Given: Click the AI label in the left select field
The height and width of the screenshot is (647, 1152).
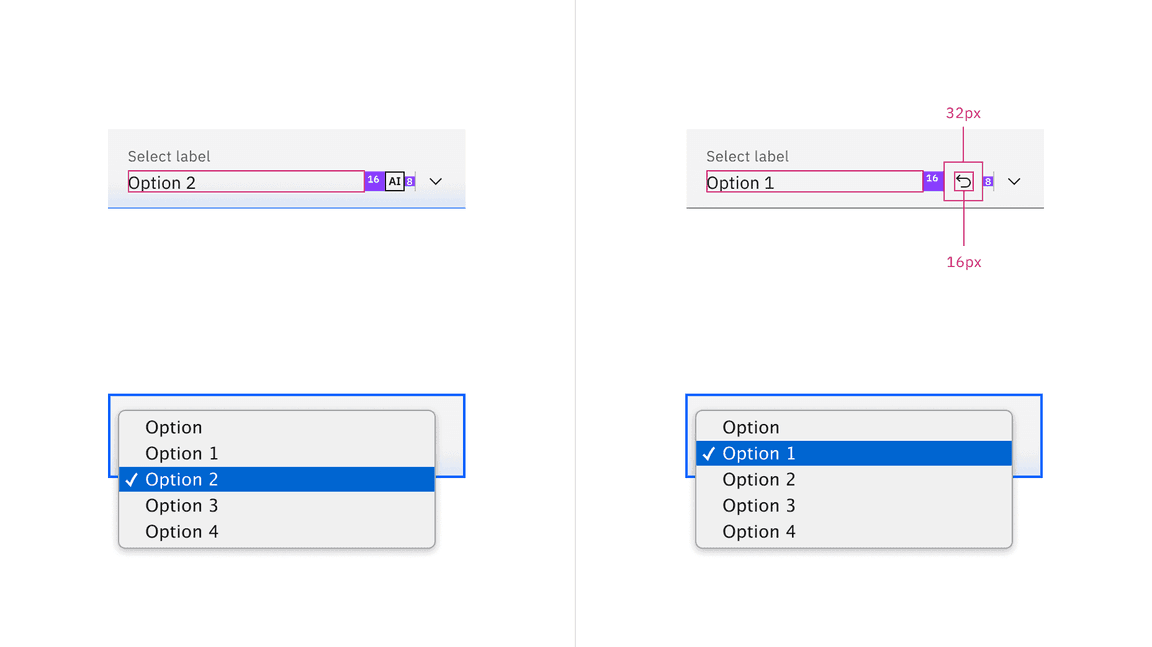Looking at the screenshot, I should (x=394, y=181).
